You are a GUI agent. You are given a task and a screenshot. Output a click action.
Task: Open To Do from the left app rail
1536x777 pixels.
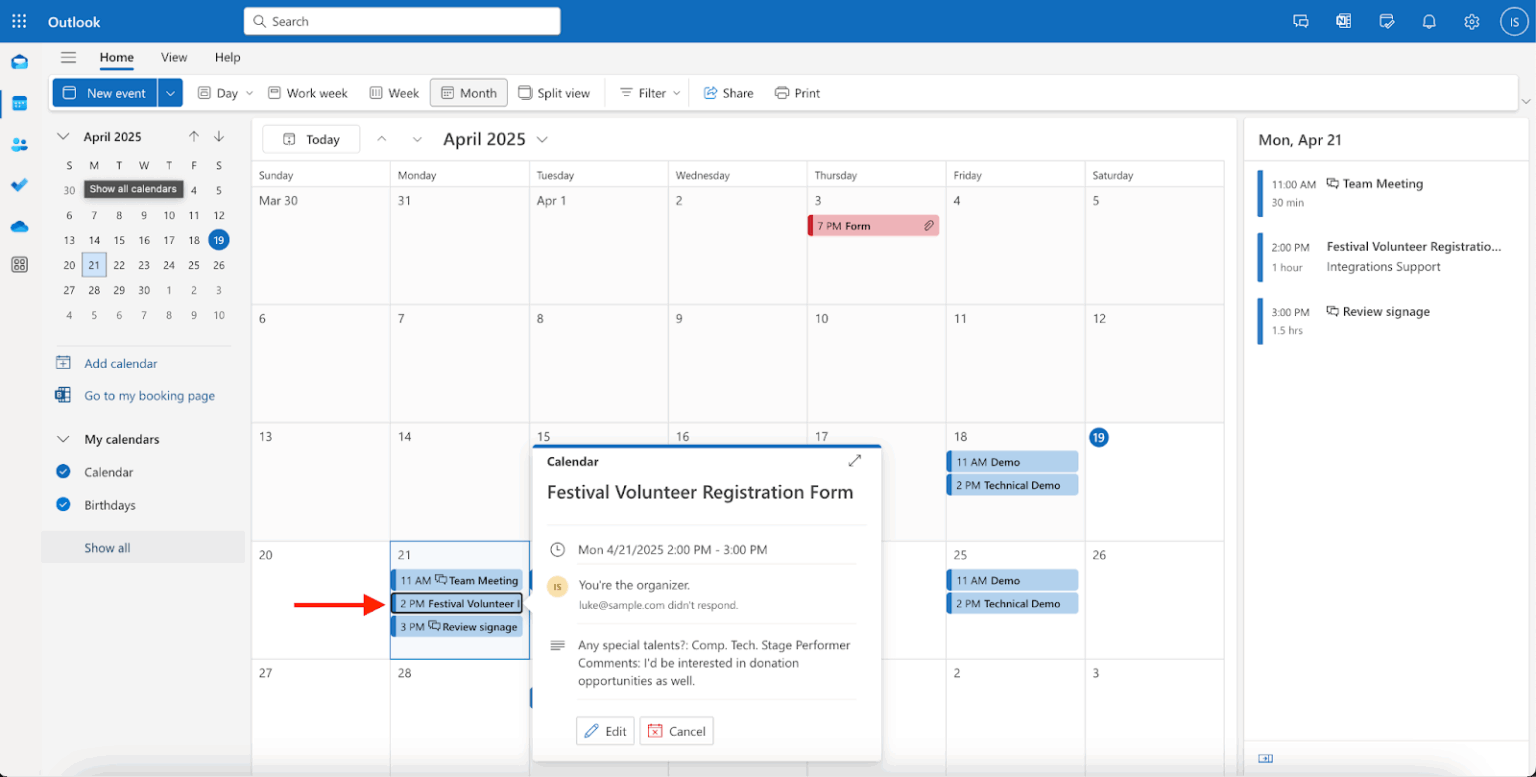19,185
